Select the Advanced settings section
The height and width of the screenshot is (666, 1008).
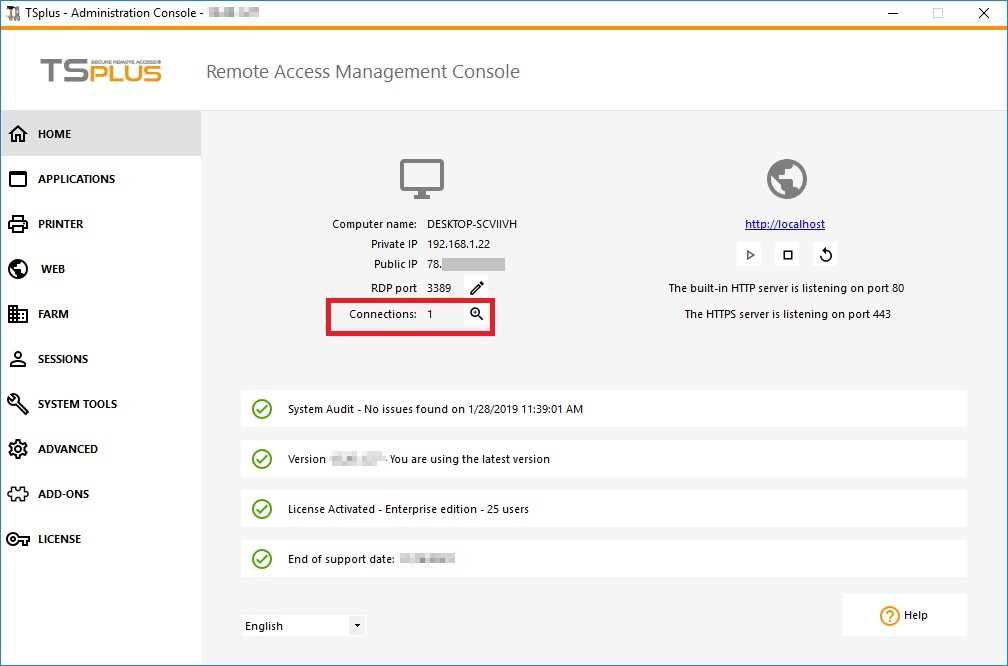(x=68, y=449)
